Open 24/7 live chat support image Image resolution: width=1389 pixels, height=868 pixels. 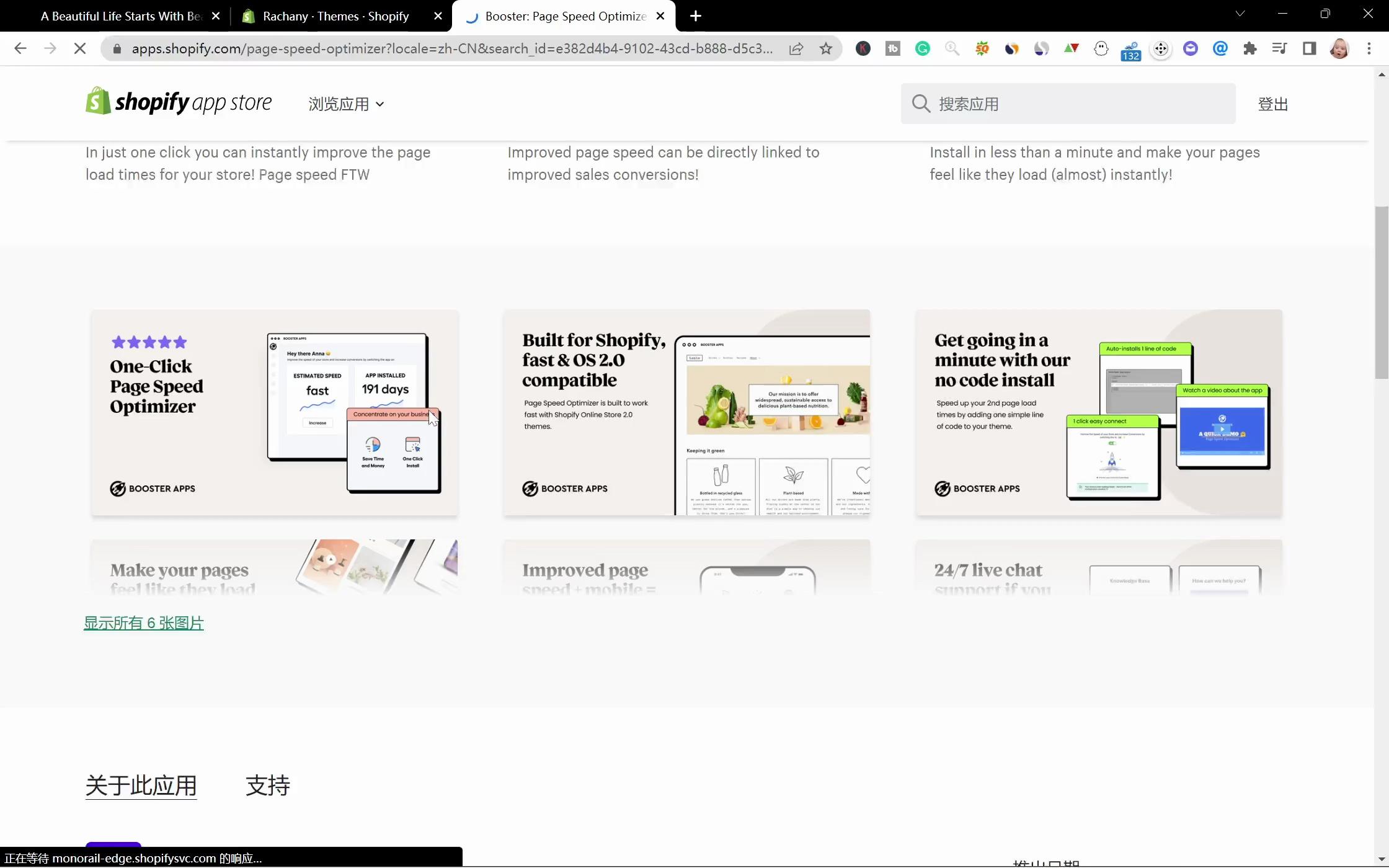pos(1099,567)
